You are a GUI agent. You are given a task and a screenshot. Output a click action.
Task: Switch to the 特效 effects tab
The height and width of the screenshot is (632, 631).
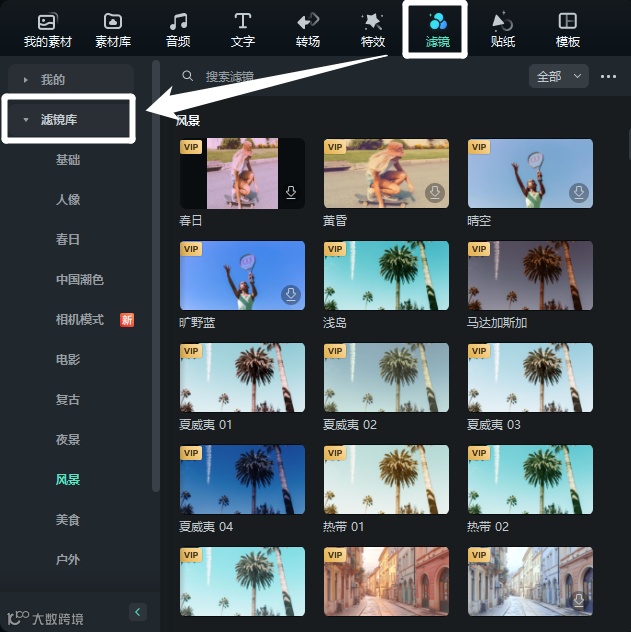tap(373, 31)
